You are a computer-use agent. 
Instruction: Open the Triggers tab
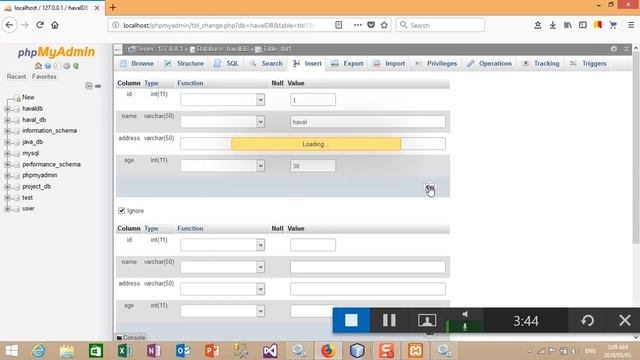pos(589,63)
